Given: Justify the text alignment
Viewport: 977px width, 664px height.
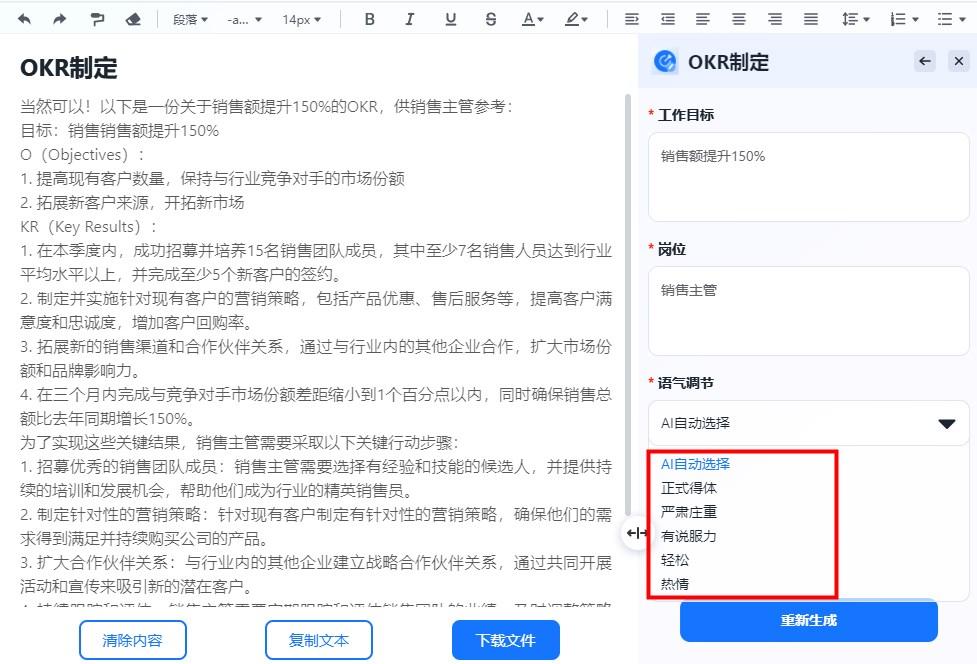Looking at the screenshot, I should pos(810,18).
